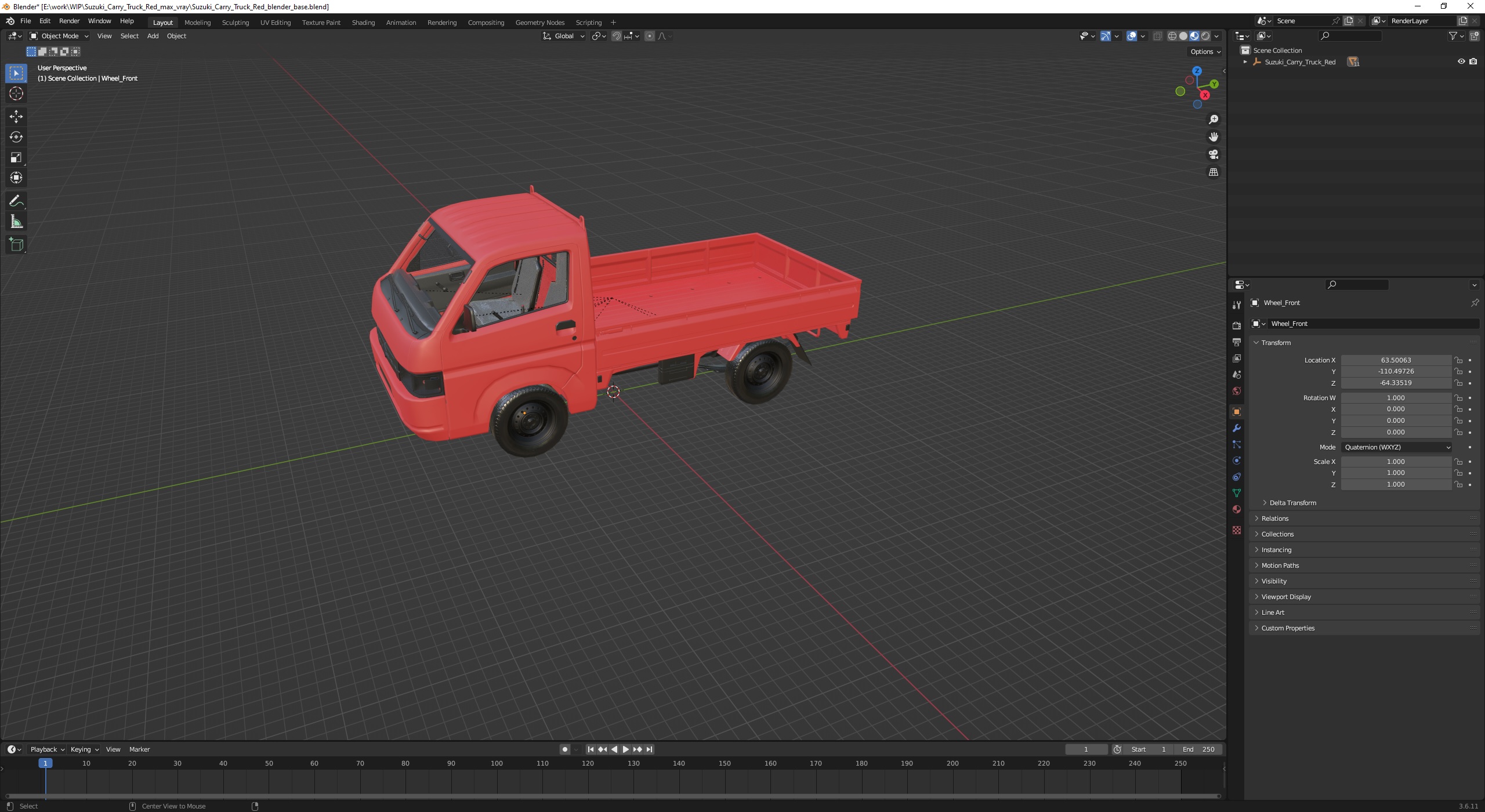The width and height of the screenshot is (1485, 812).
Task: Pin the Wheel_Front properties panel
Action: (x=1475, y=303)
